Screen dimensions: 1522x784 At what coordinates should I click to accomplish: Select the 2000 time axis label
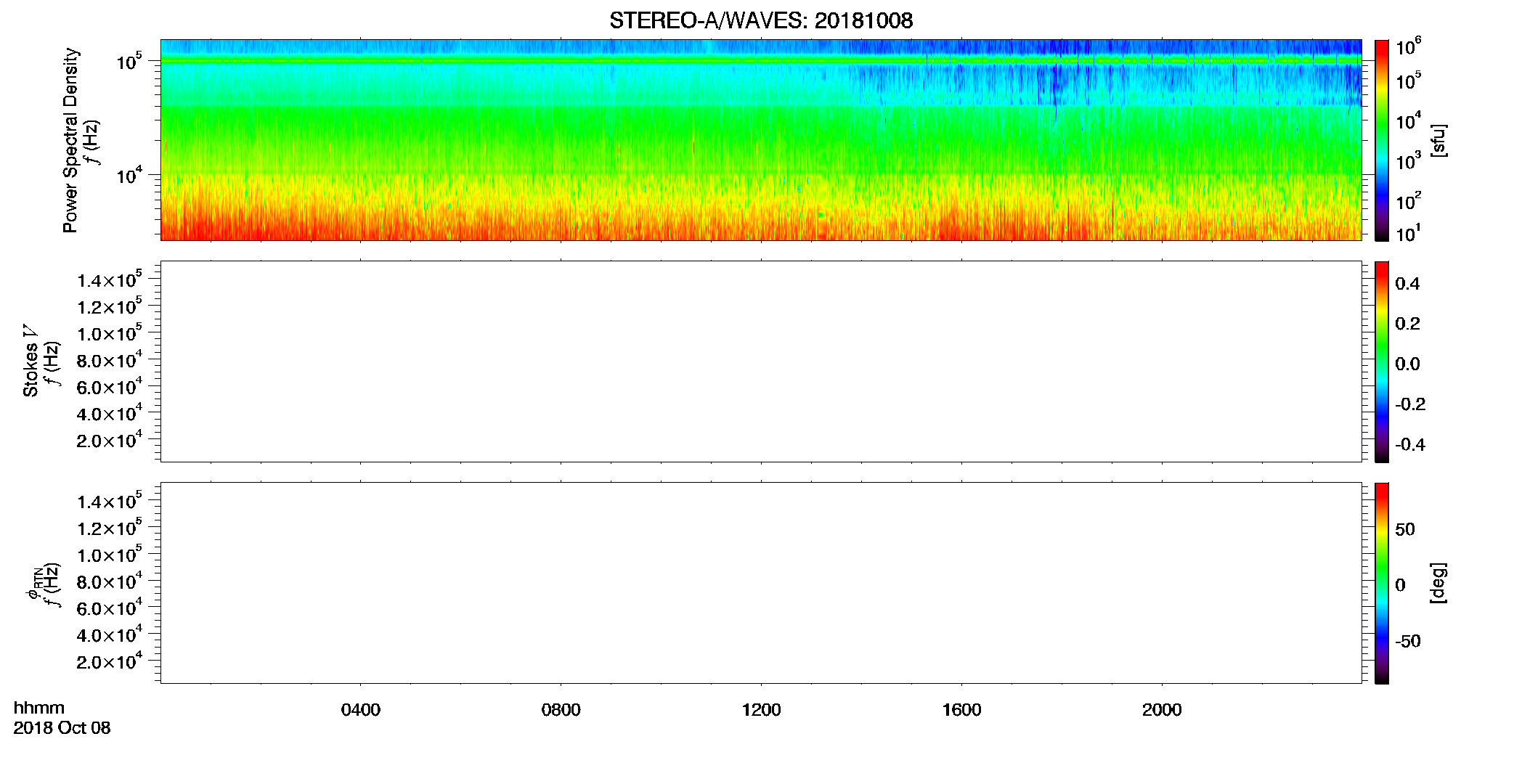pos(1162,710)
